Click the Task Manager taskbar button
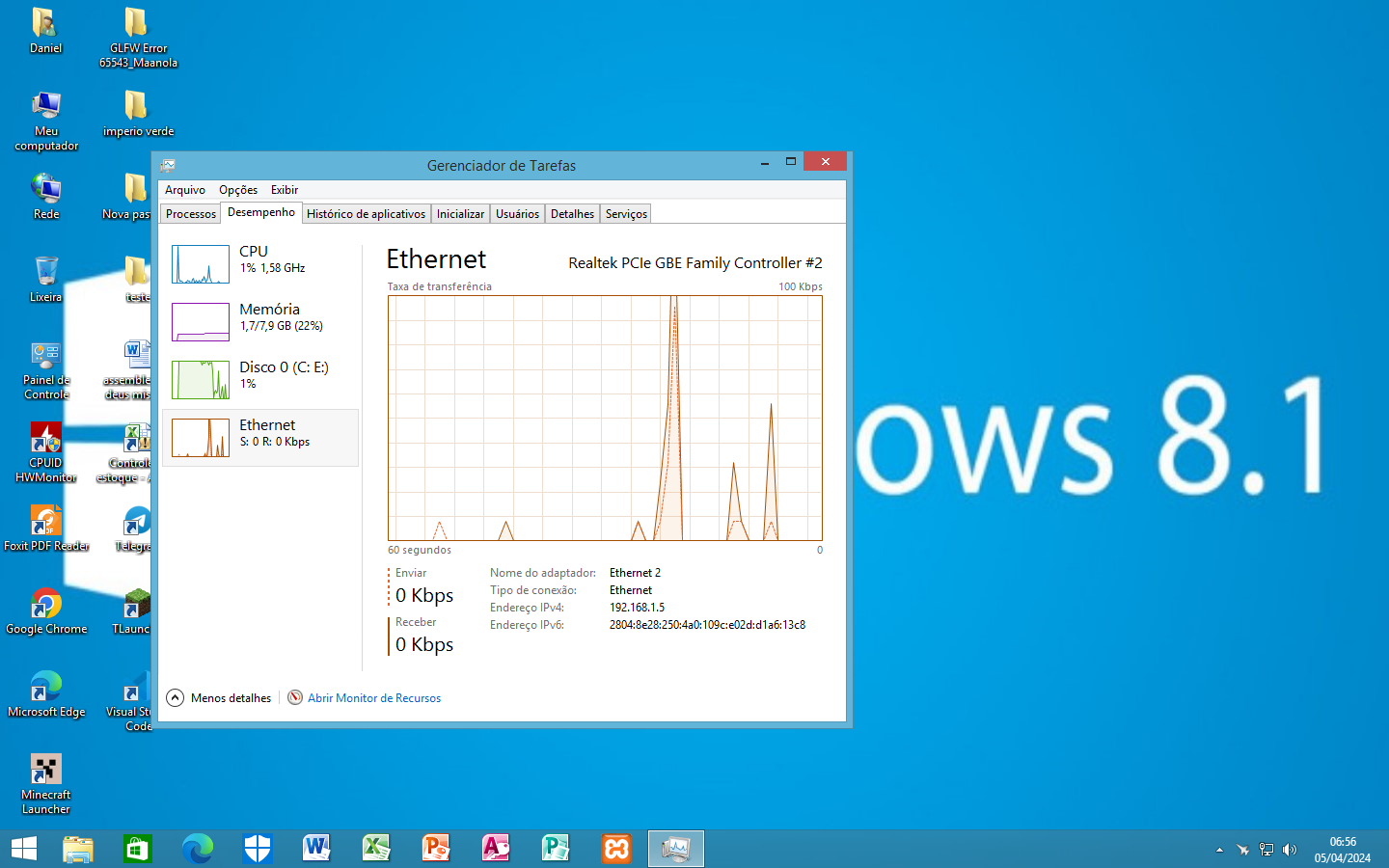 676,849
